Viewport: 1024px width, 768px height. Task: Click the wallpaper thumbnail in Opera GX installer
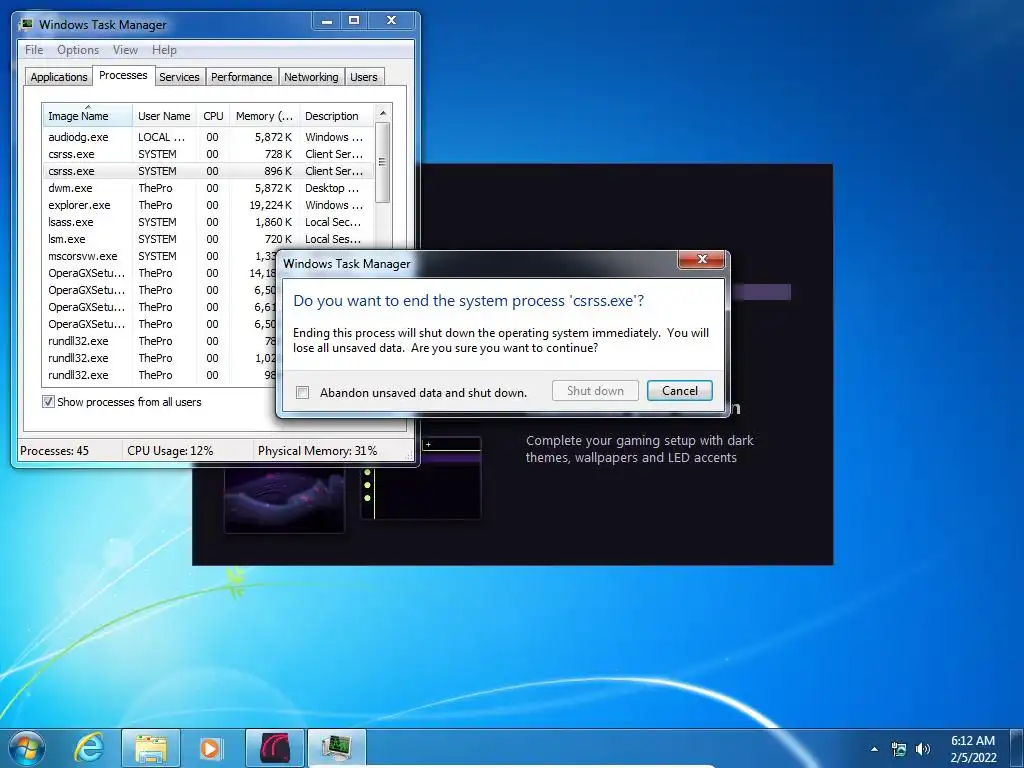click(284, 501)
